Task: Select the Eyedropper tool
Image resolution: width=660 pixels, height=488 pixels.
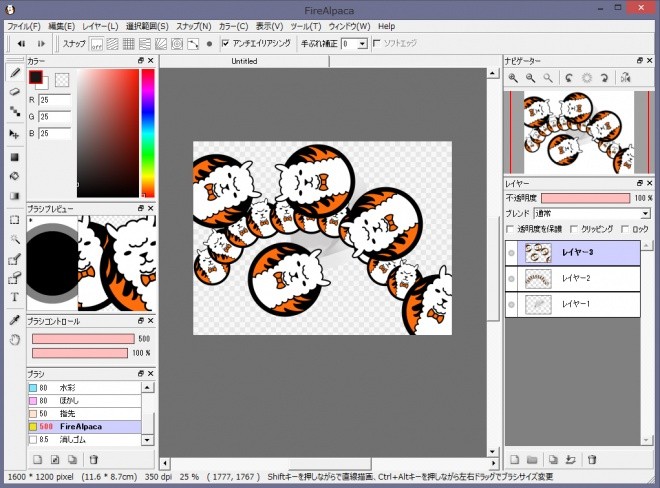Action: (15, 320)
